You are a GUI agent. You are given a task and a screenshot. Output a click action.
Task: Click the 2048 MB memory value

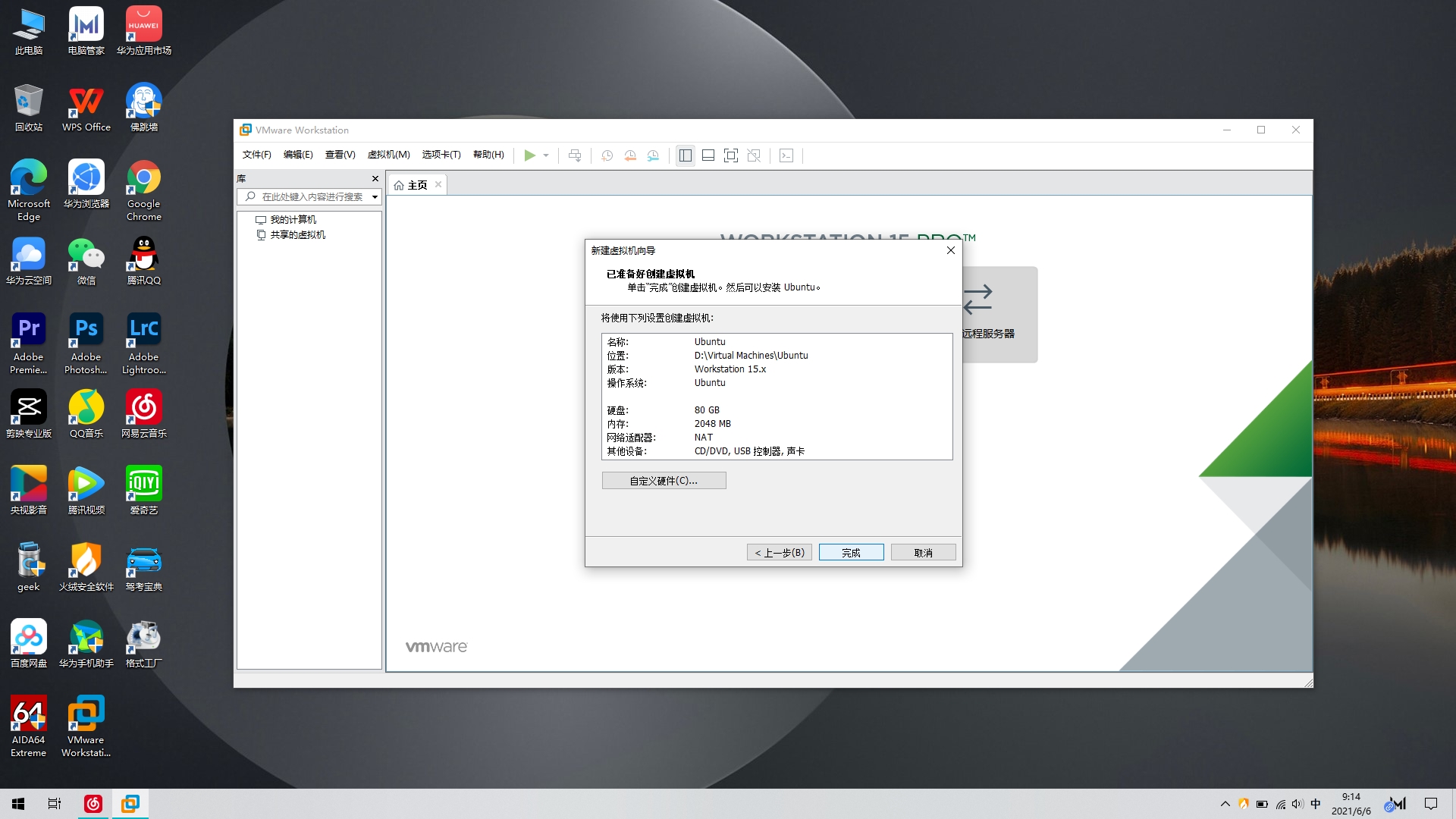pos(712,424)
